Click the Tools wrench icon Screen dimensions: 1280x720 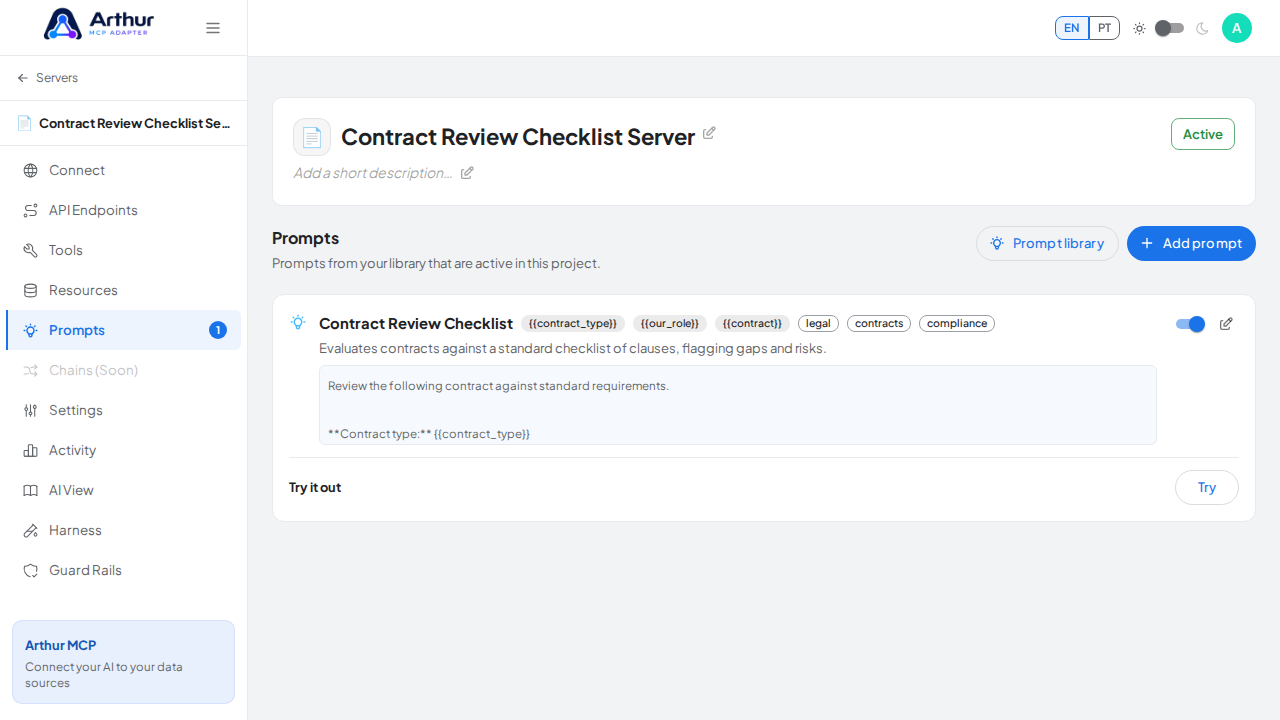pos(30,250)
